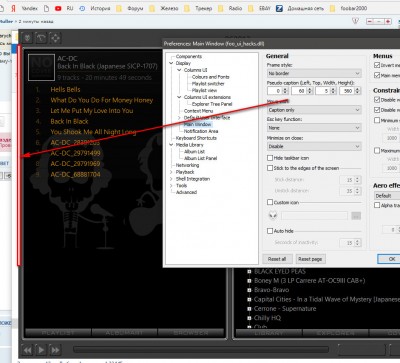This screenshot has width=400, height=363.
Task: Collapse the Display preferences node
Action: click(171, 63)
